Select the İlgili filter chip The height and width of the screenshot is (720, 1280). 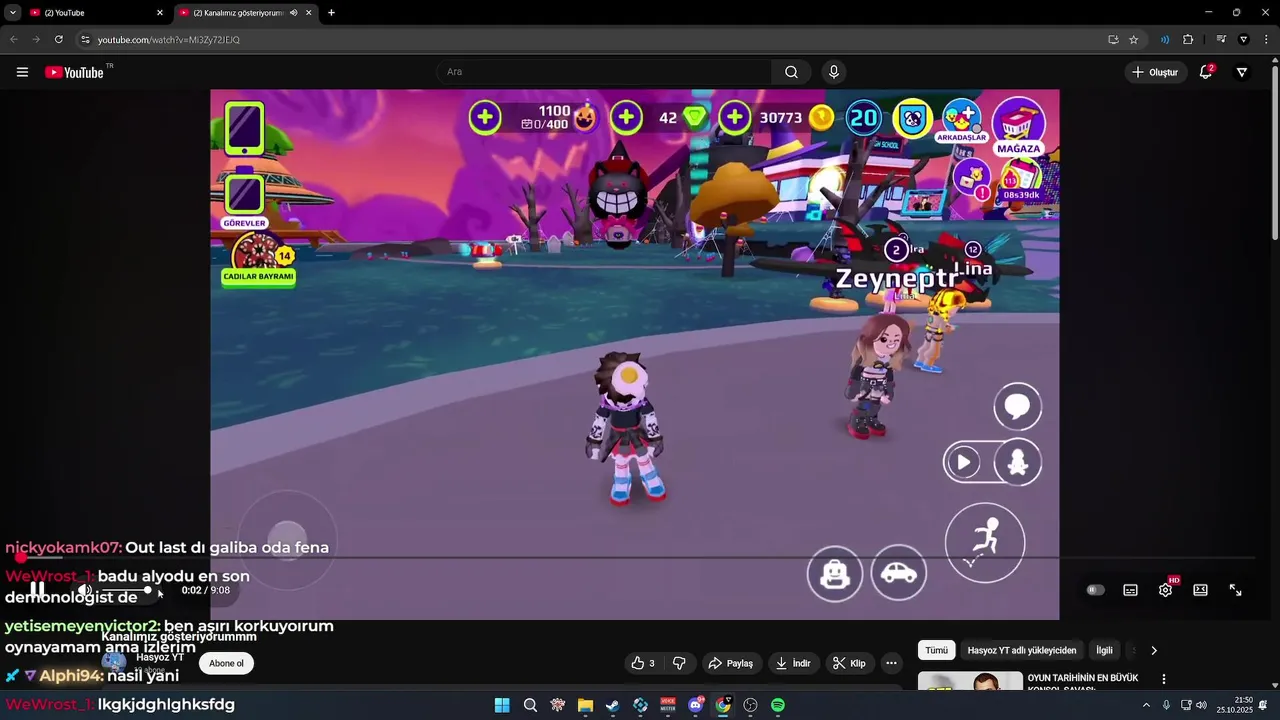(x=1104, y=650)
